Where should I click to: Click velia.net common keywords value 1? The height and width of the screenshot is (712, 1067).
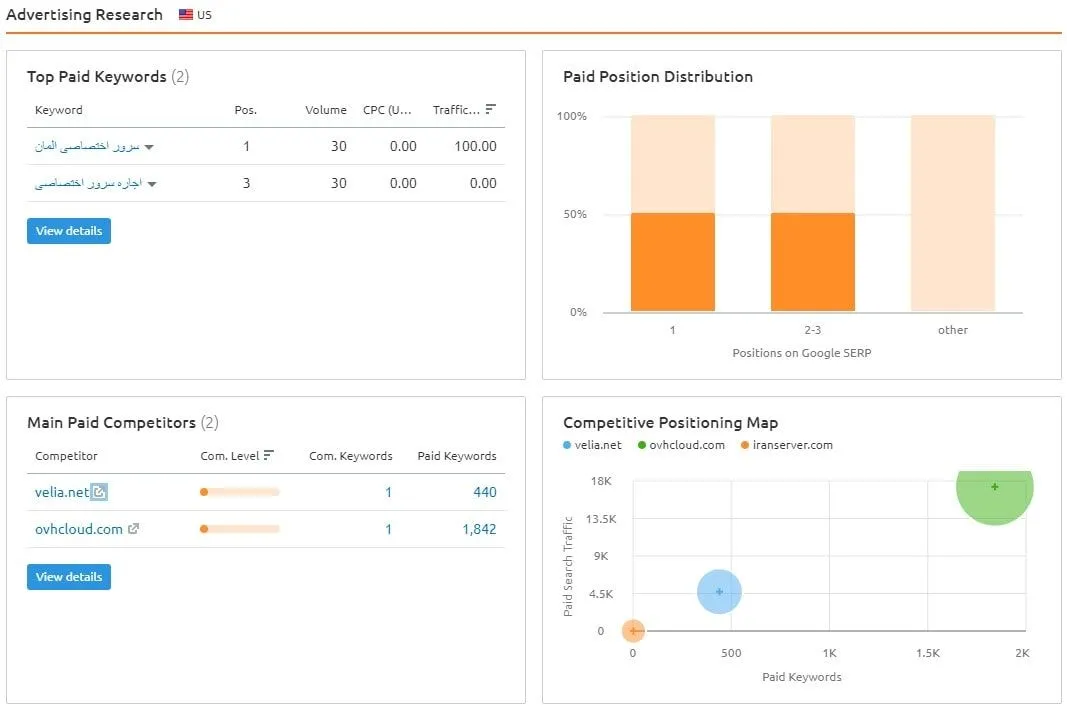point(388,491)
